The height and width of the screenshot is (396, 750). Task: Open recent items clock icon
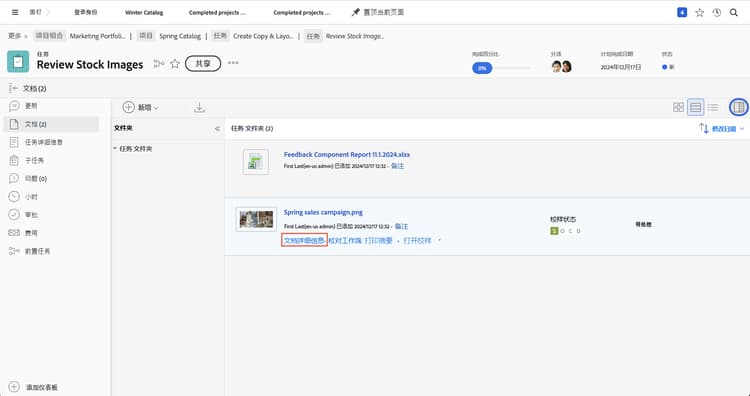click(717, 13)
